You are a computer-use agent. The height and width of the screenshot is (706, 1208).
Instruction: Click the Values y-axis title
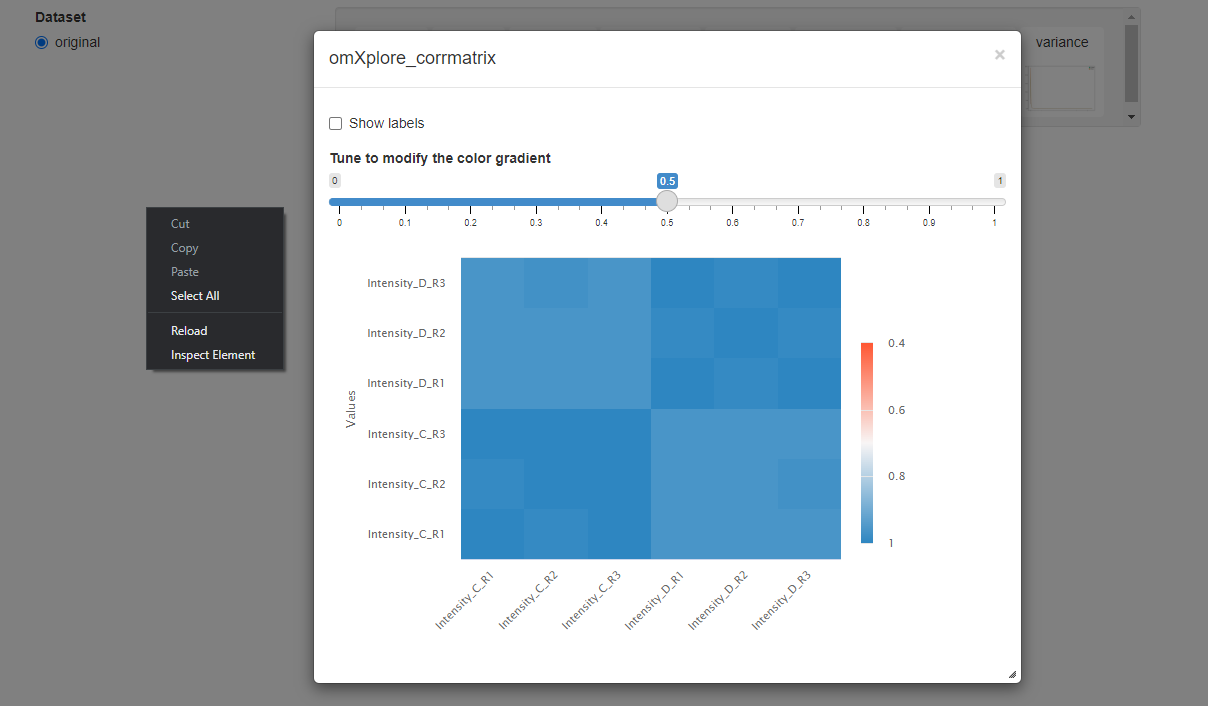tap(351, 409)
